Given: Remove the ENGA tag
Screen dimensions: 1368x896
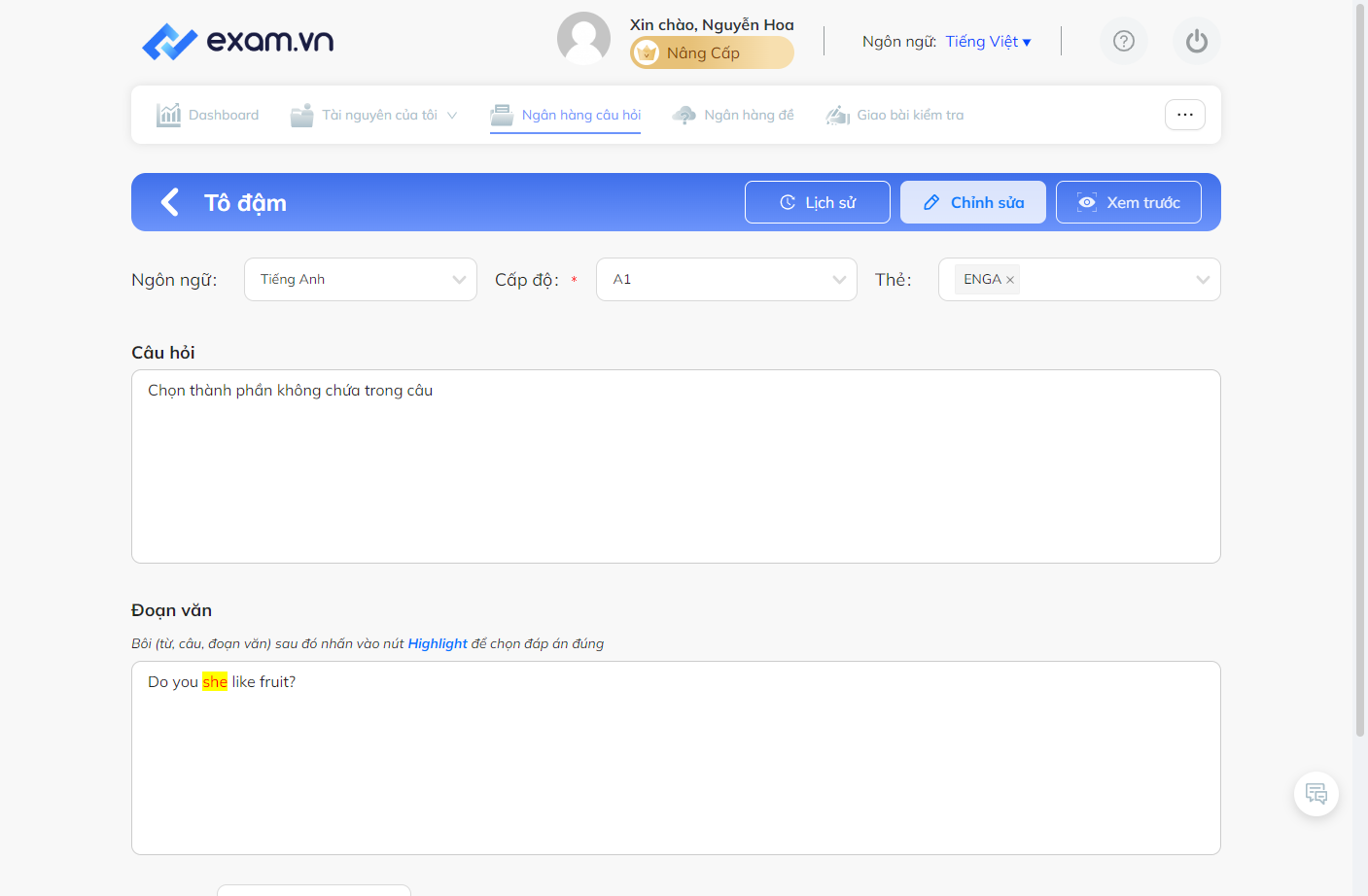Looking at the screenshot, I should click(x=1010, y=280).
